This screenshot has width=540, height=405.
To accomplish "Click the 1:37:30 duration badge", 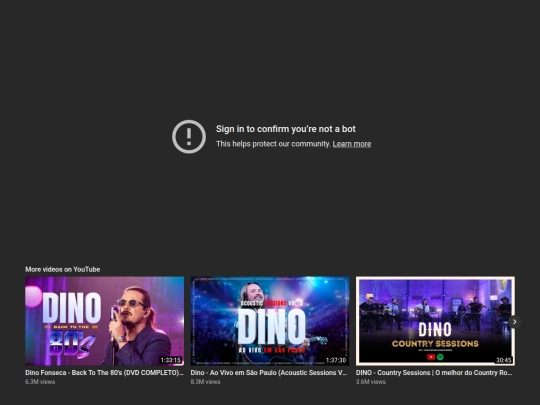I will click(336, 360).
